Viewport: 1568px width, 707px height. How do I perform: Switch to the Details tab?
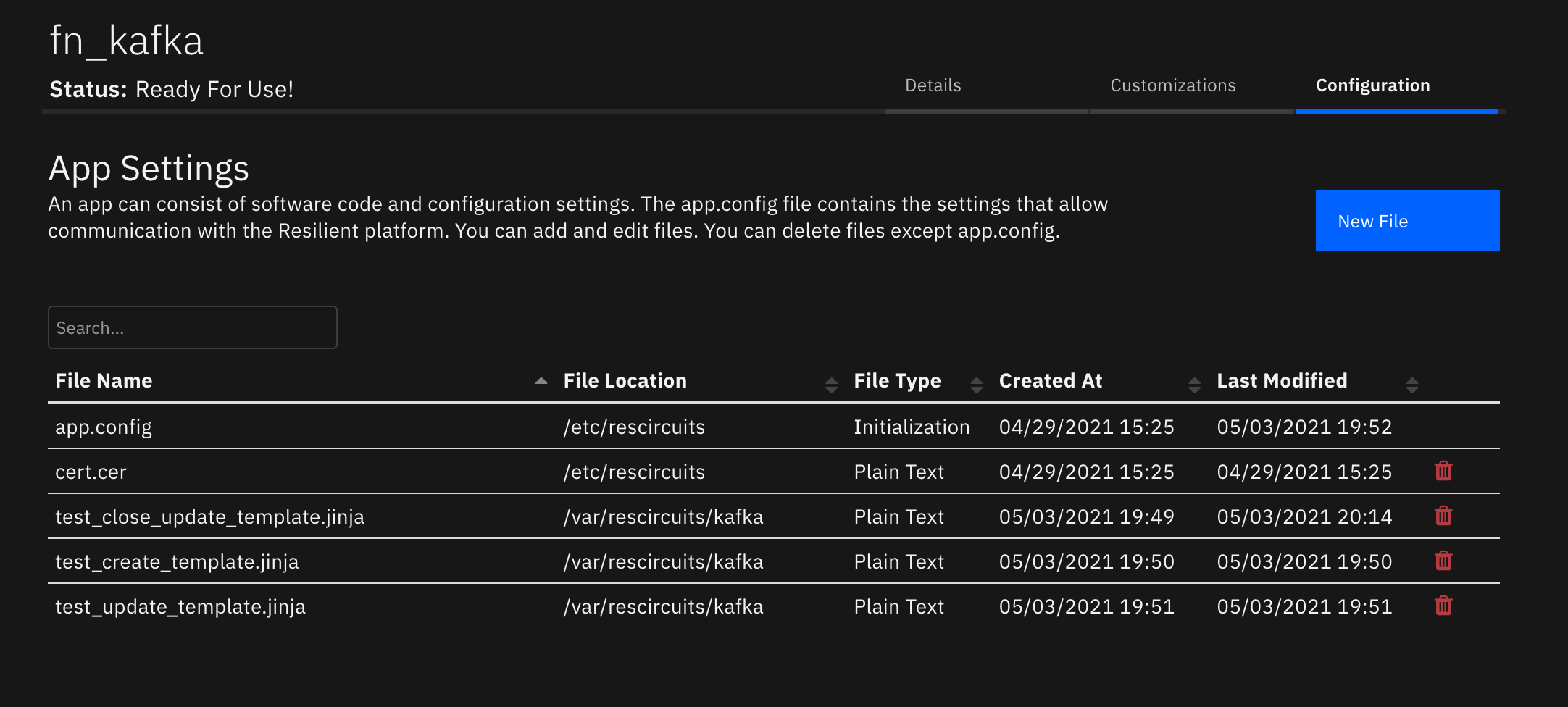click(933, 85)
